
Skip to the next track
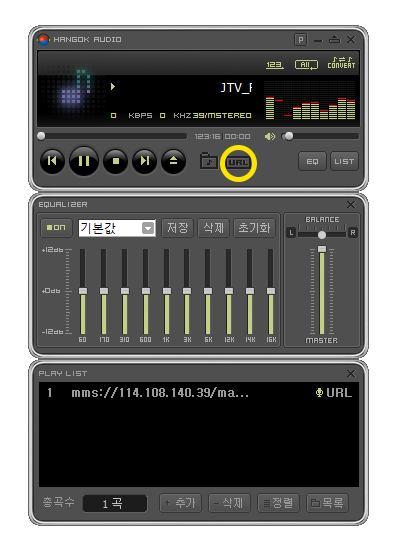click(x=144, y=161)
